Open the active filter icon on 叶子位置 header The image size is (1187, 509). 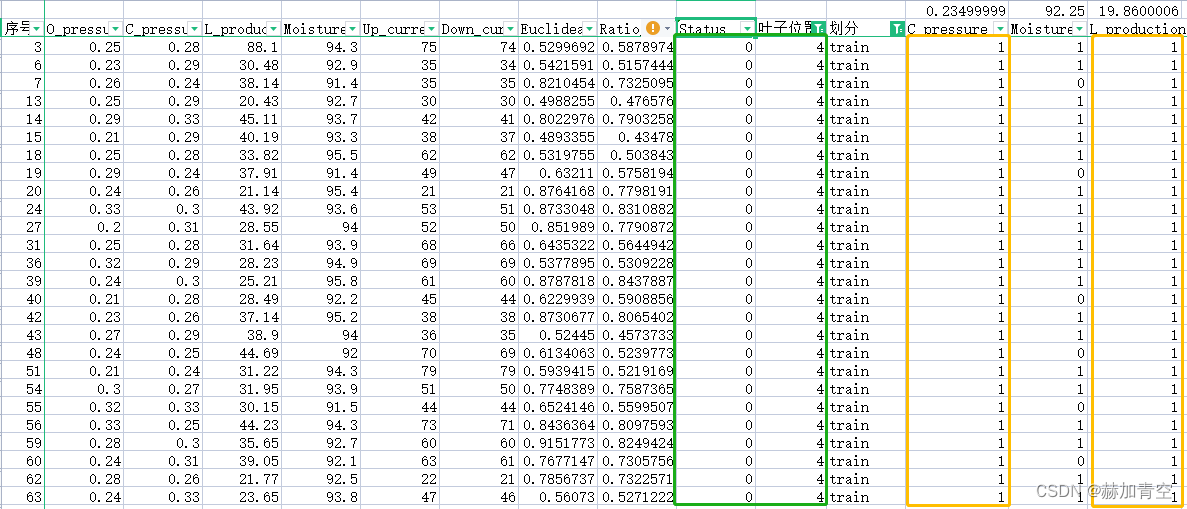pos(819,29)
